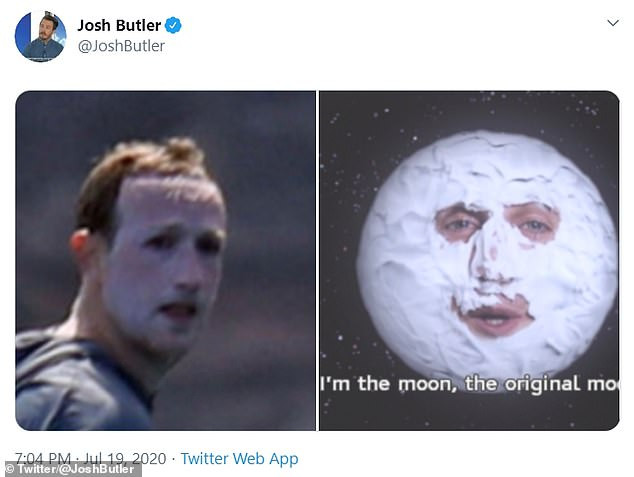Click the moon's eyes in right image
634x477 pixels.
coord(497,223)
